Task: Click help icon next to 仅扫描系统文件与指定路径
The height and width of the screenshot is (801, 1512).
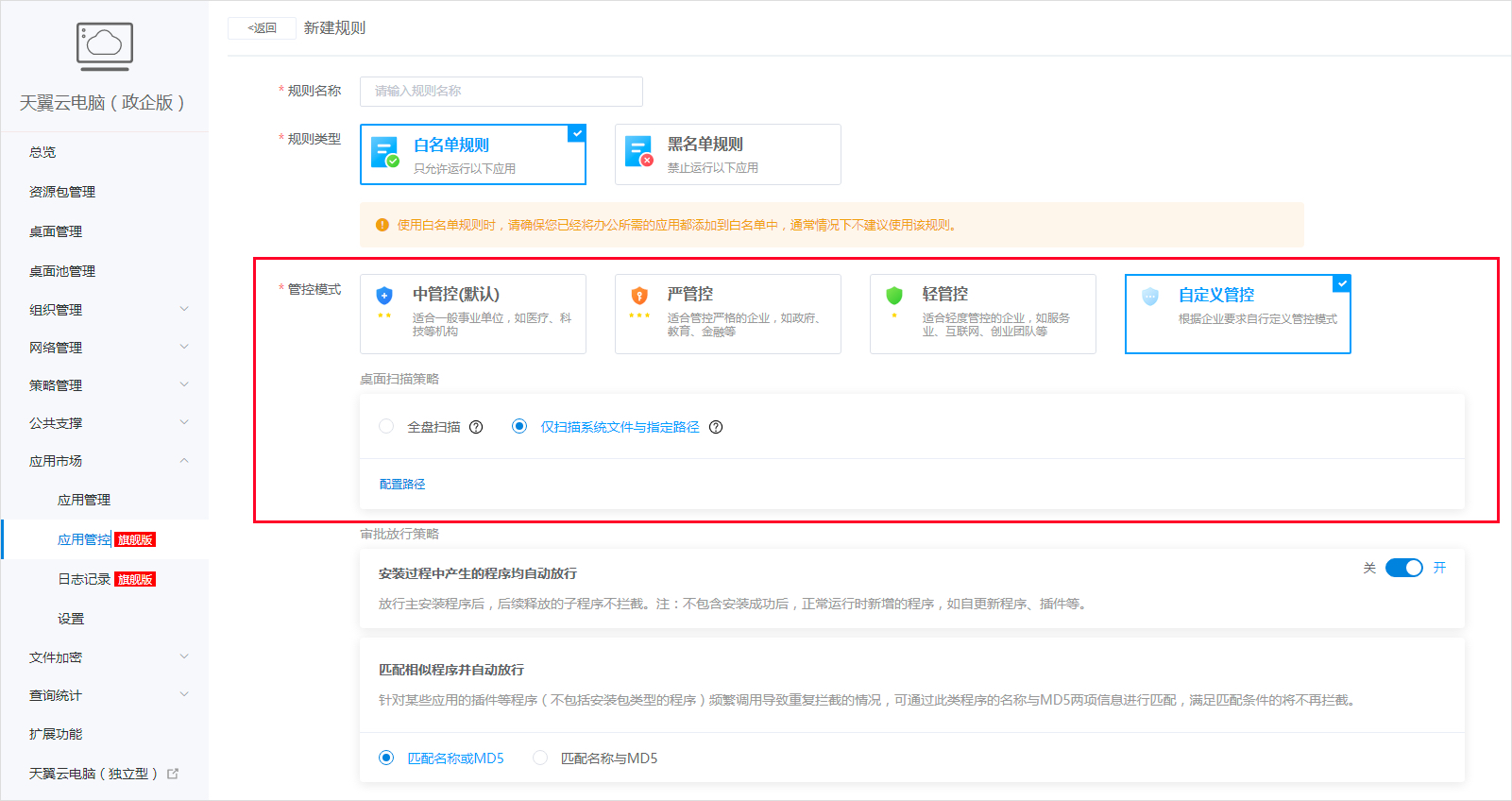Action: pos(716,427)
